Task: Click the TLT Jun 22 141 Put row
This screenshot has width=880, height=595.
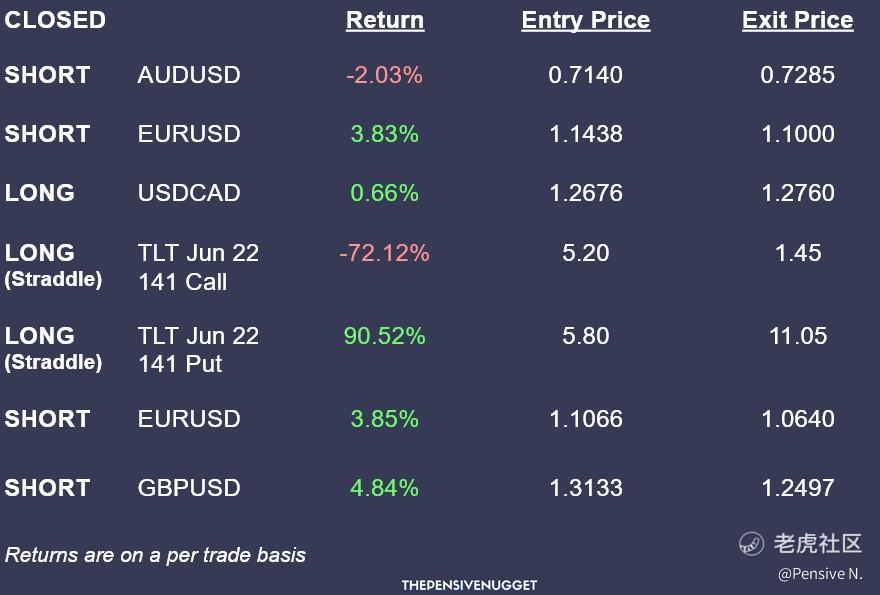Action: pos(198,350)
